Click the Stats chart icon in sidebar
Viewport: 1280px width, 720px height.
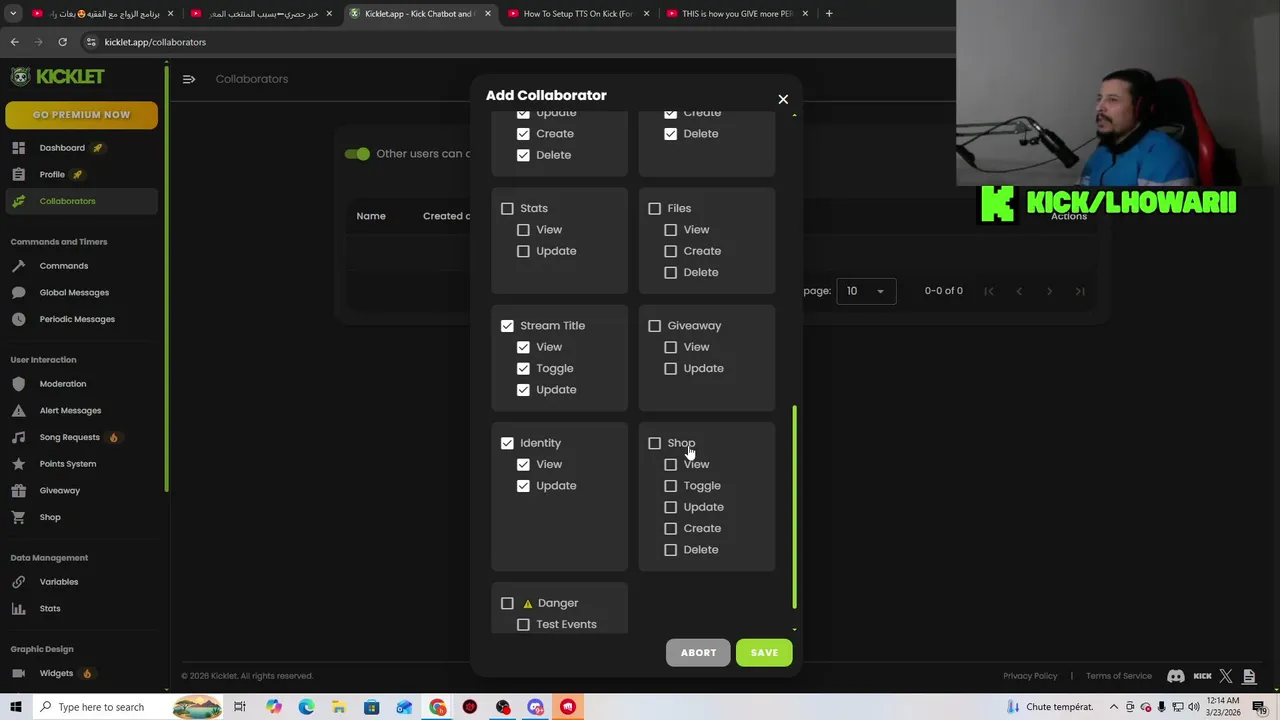[18, 609]
